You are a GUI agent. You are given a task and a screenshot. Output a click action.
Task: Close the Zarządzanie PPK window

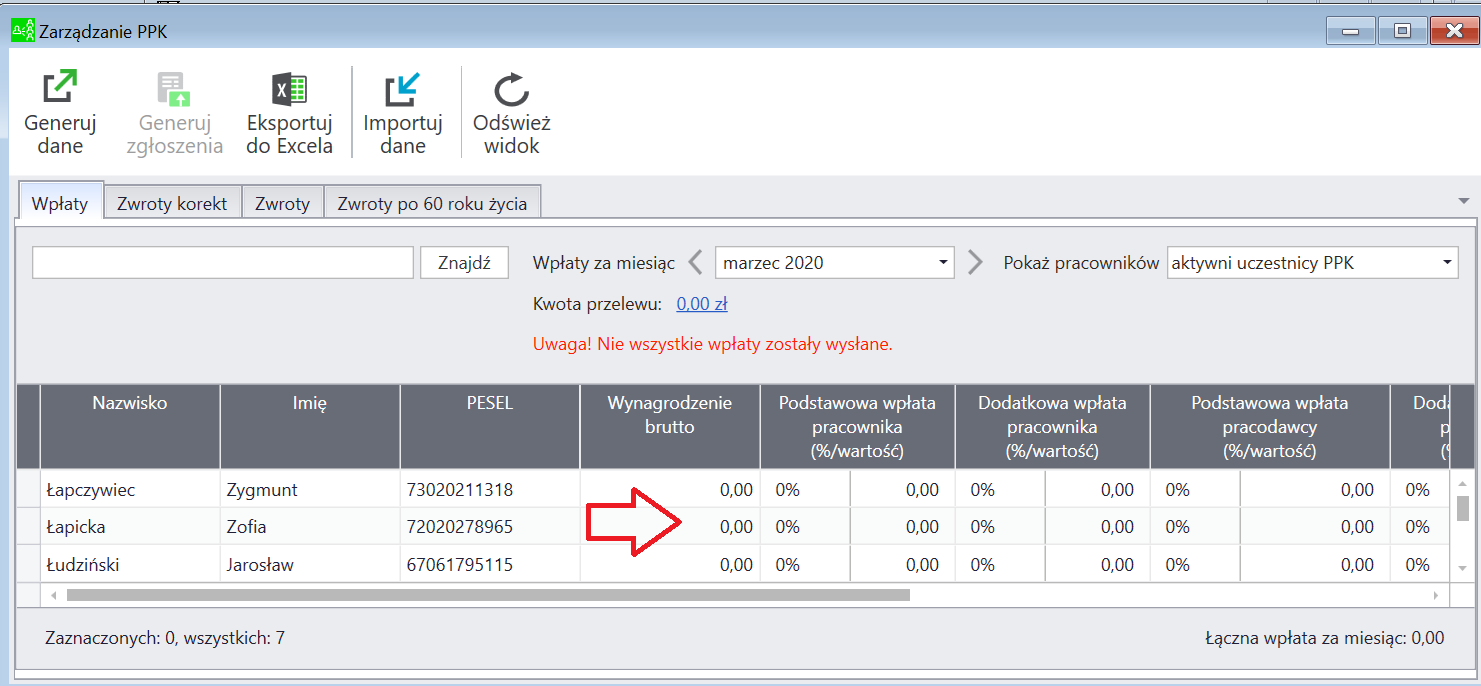[x=1454, y=31]
